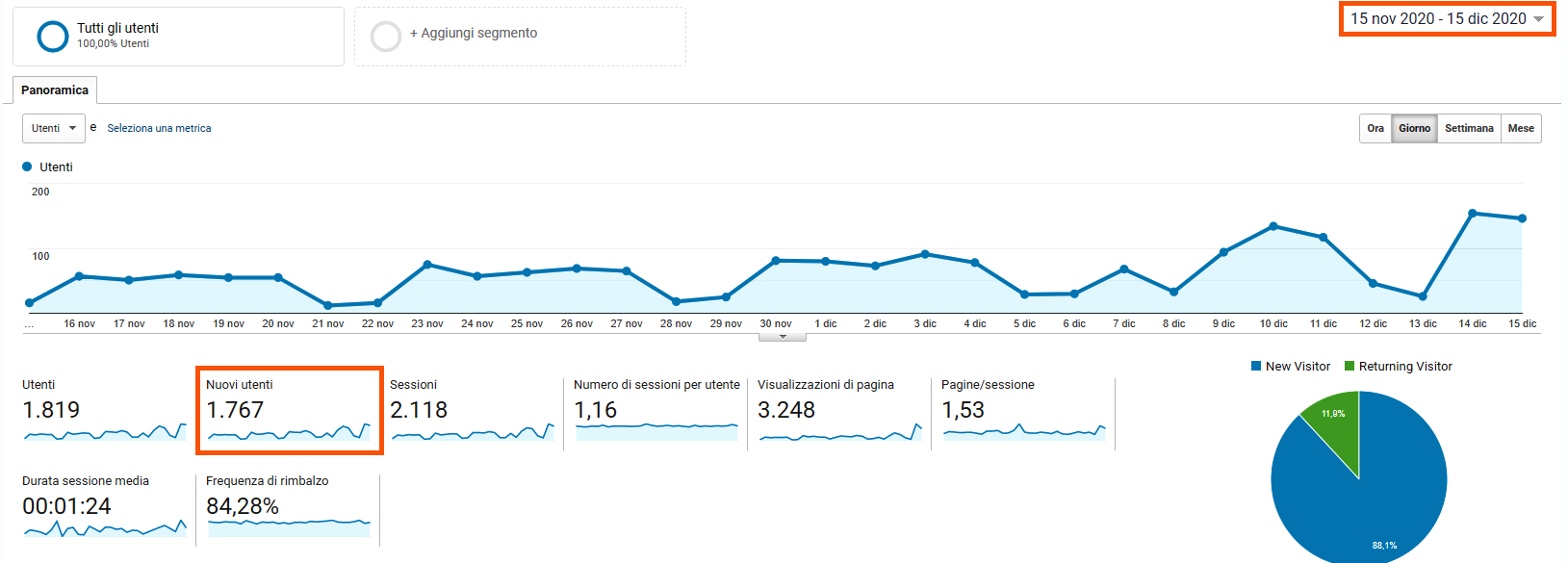Click the Nuovi utenti sparkline chart

[x=289, y=432]
